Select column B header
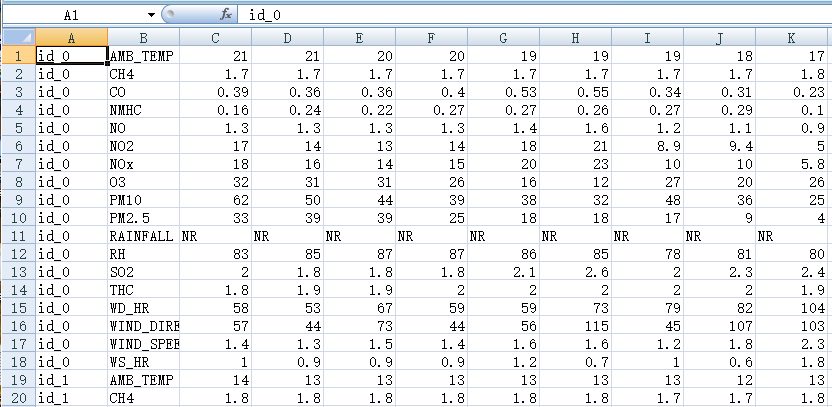The height and width of the screenshot is (407, 832). 144,37
